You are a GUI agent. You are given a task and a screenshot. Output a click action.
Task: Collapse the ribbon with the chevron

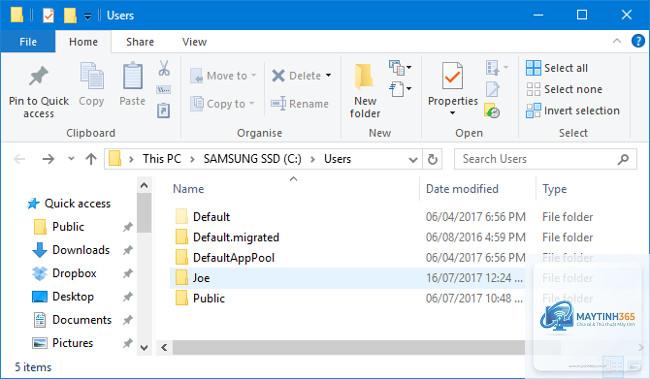coord(616,41)
